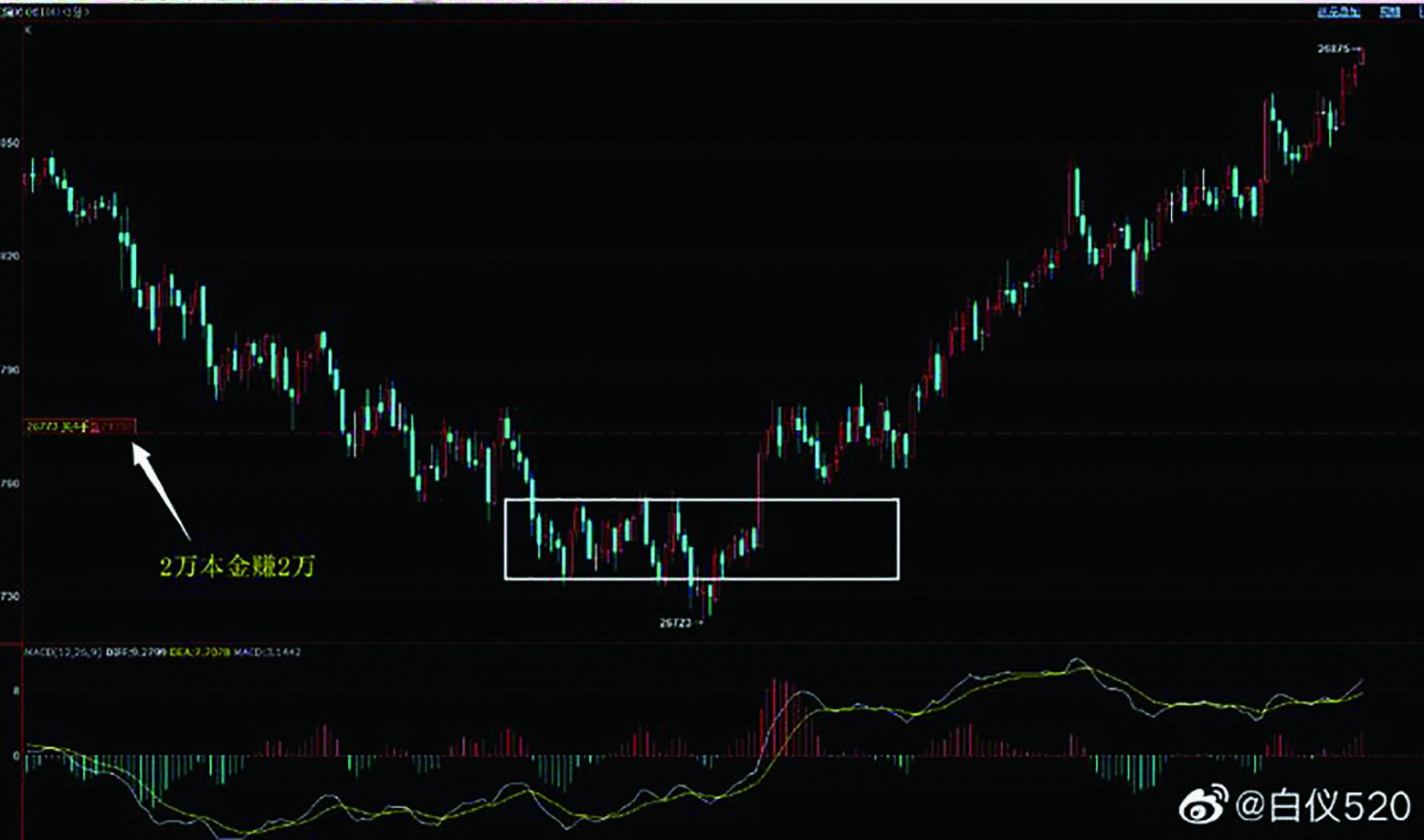Select the chart title text at top left
Image resolution: width=1424 pixels, height=840 pixels.
click(44, 12)
